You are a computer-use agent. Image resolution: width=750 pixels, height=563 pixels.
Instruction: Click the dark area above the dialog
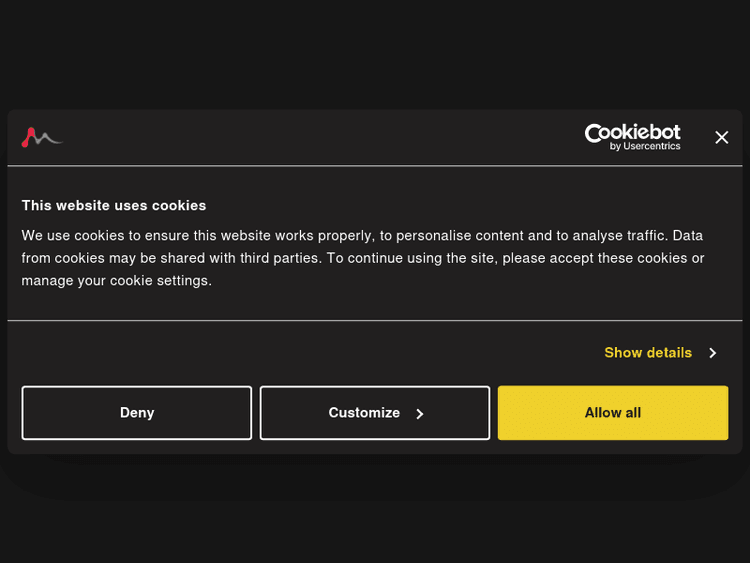[x=375, y=50]
